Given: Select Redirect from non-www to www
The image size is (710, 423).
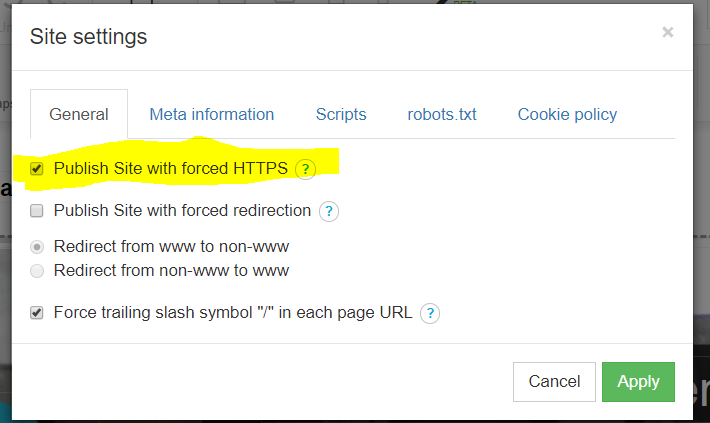Looking at the screenshot, I should click(x=37, y=271).
